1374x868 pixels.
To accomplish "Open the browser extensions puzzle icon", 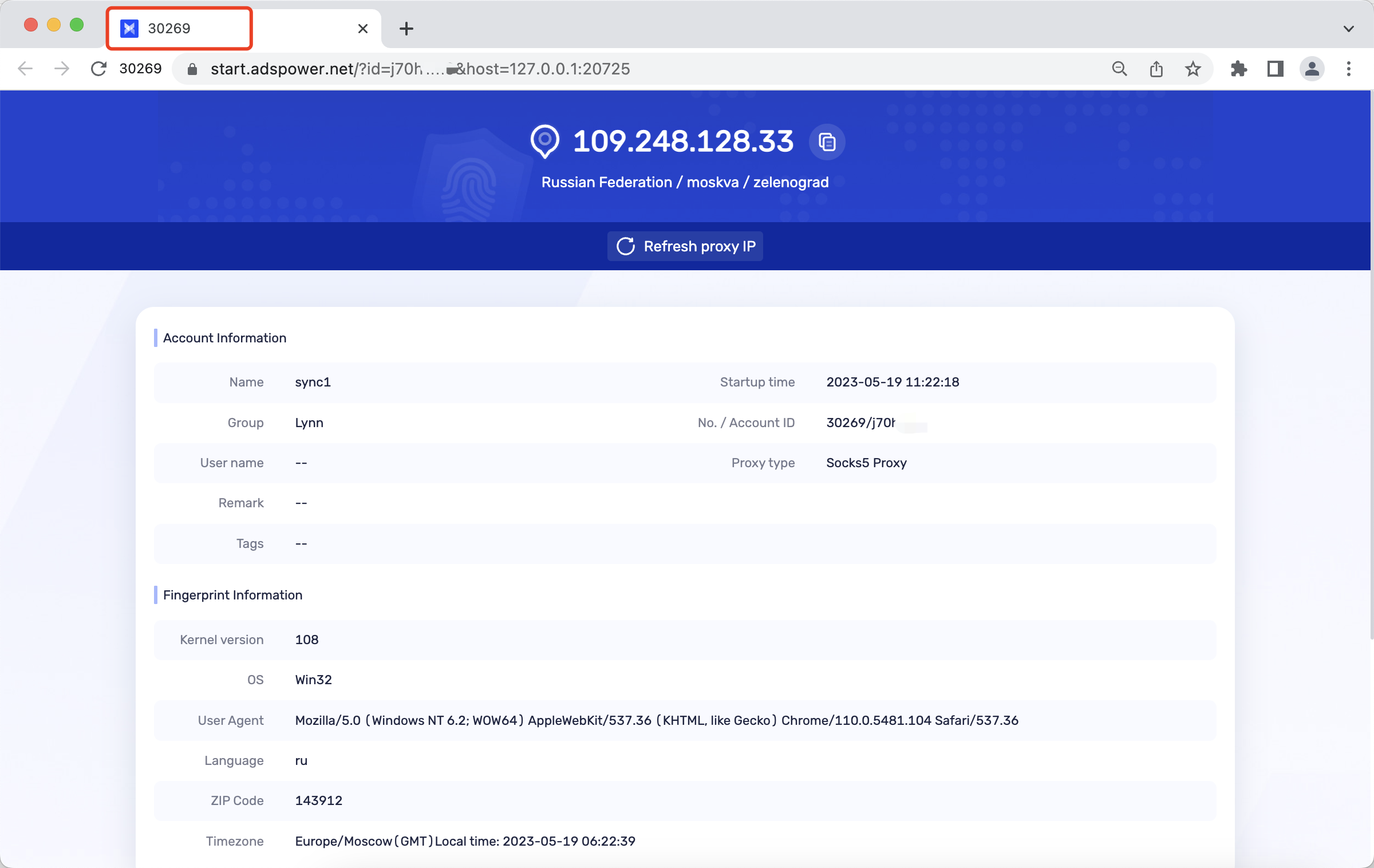I will [x=1239, y=69].
